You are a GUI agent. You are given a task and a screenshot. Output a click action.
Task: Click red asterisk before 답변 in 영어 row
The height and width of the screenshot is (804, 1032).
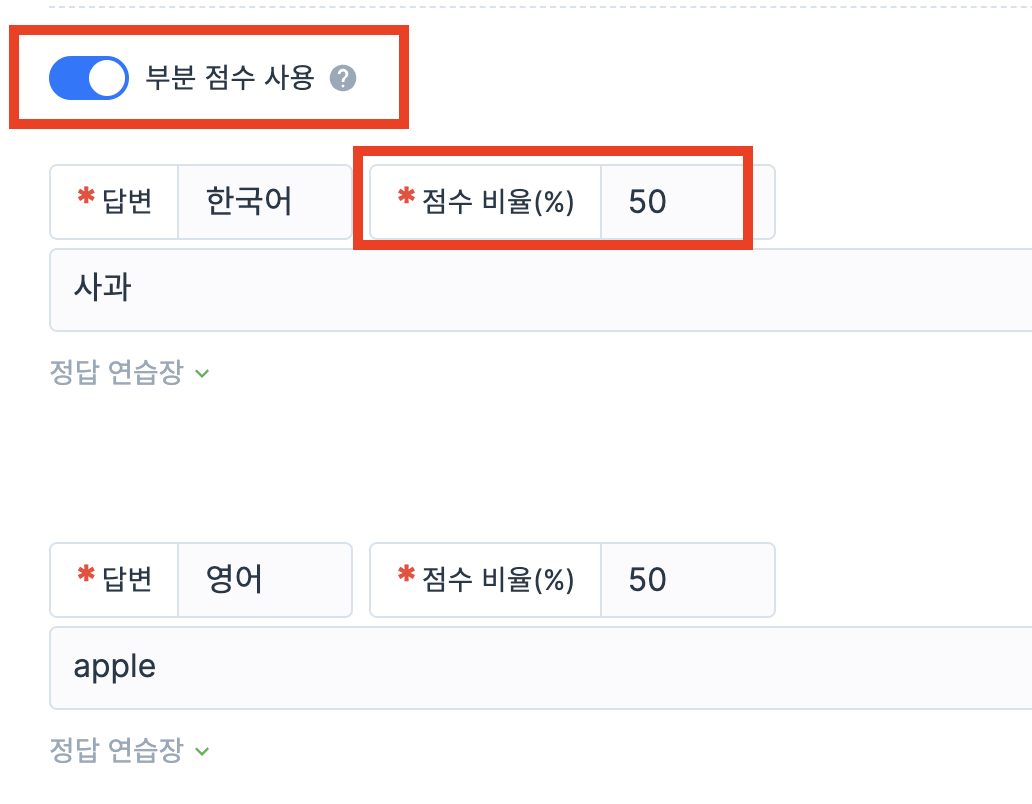(86, 576)
